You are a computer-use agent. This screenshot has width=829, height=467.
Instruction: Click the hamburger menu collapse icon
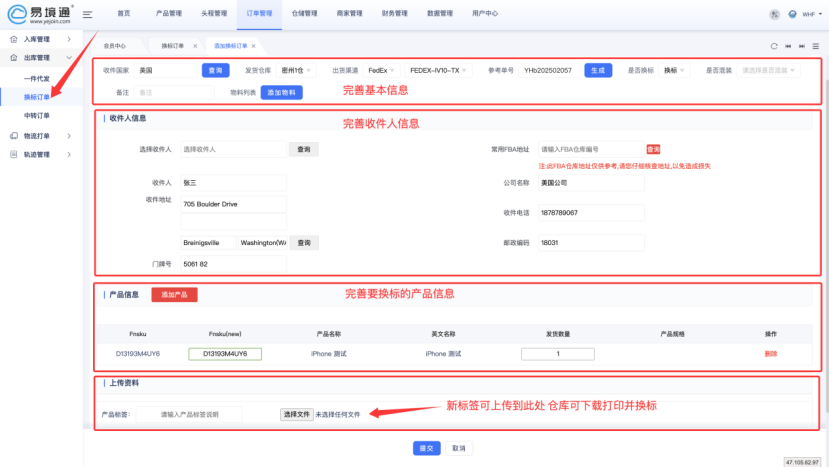[x=88, y=14]
